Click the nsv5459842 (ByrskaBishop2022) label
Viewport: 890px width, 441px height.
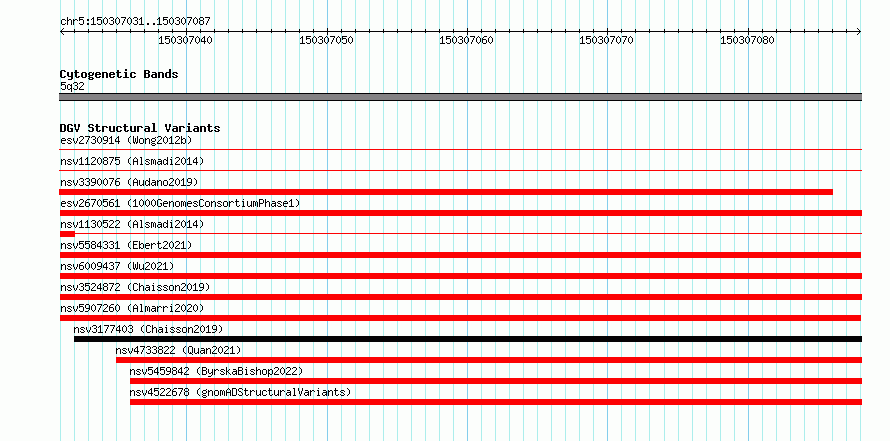coord(216,371)
